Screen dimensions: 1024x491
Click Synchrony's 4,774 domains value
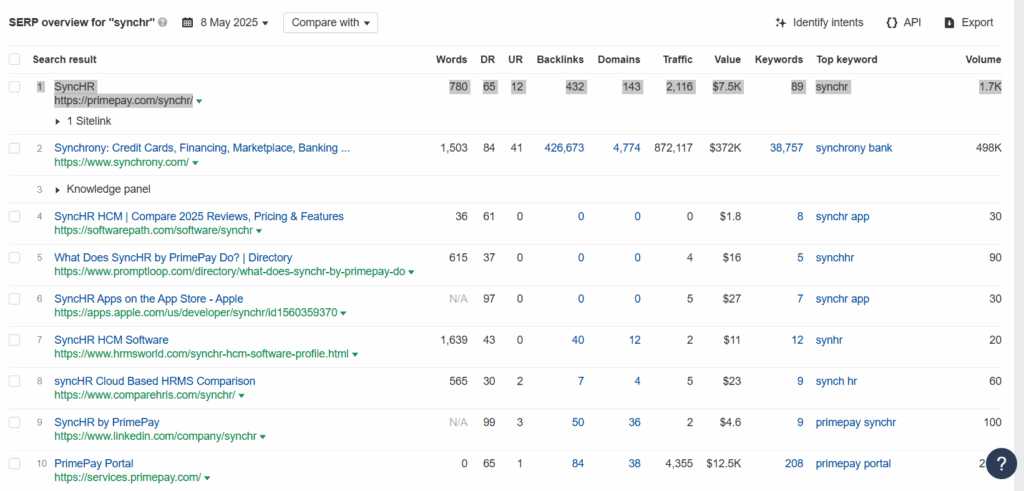(626, 148)
